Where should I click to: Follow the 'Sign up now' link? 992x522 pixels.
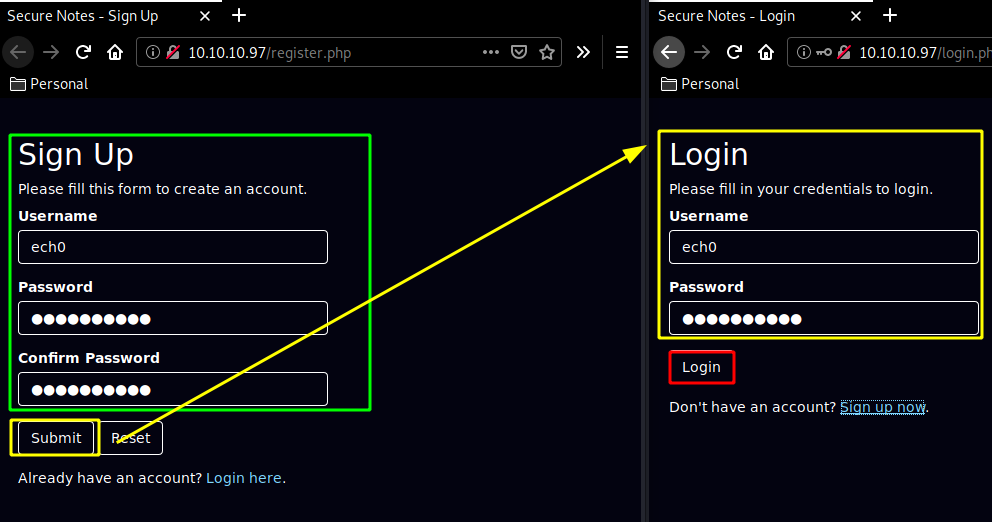pyautogui.click(x=882, y=407)
